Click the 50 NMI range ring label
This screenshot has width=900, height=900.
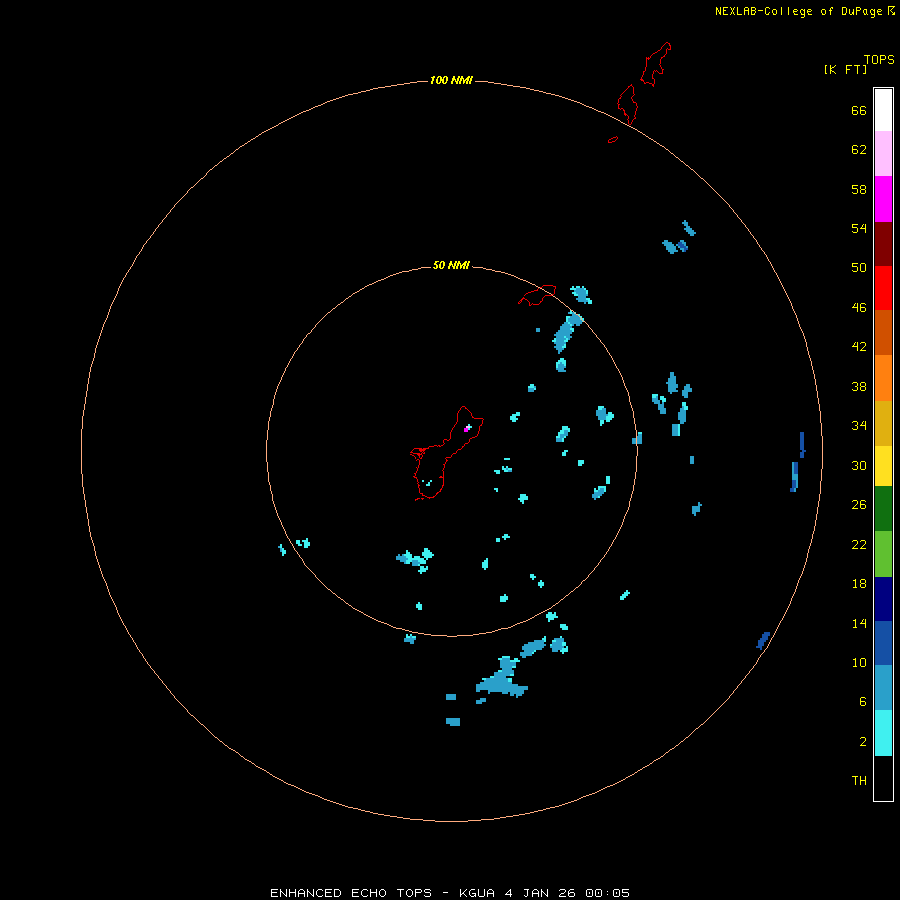click(451, 265)
